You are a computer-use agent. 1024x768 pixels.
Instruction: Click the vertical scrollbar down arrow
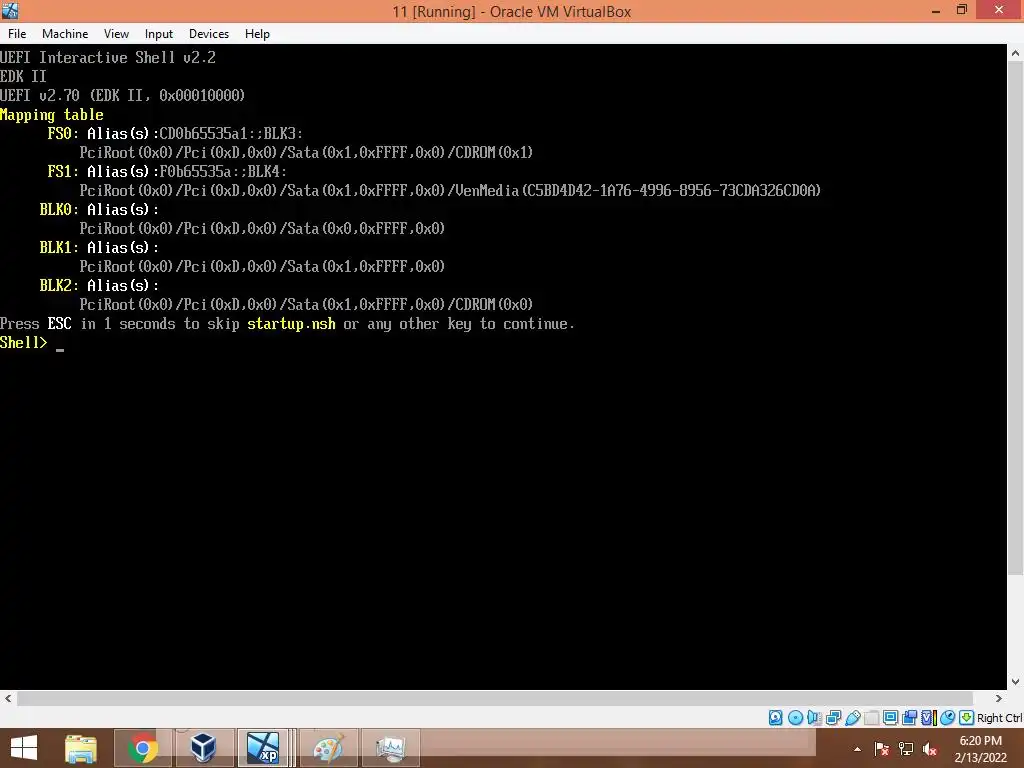(x=1016, y=681)
